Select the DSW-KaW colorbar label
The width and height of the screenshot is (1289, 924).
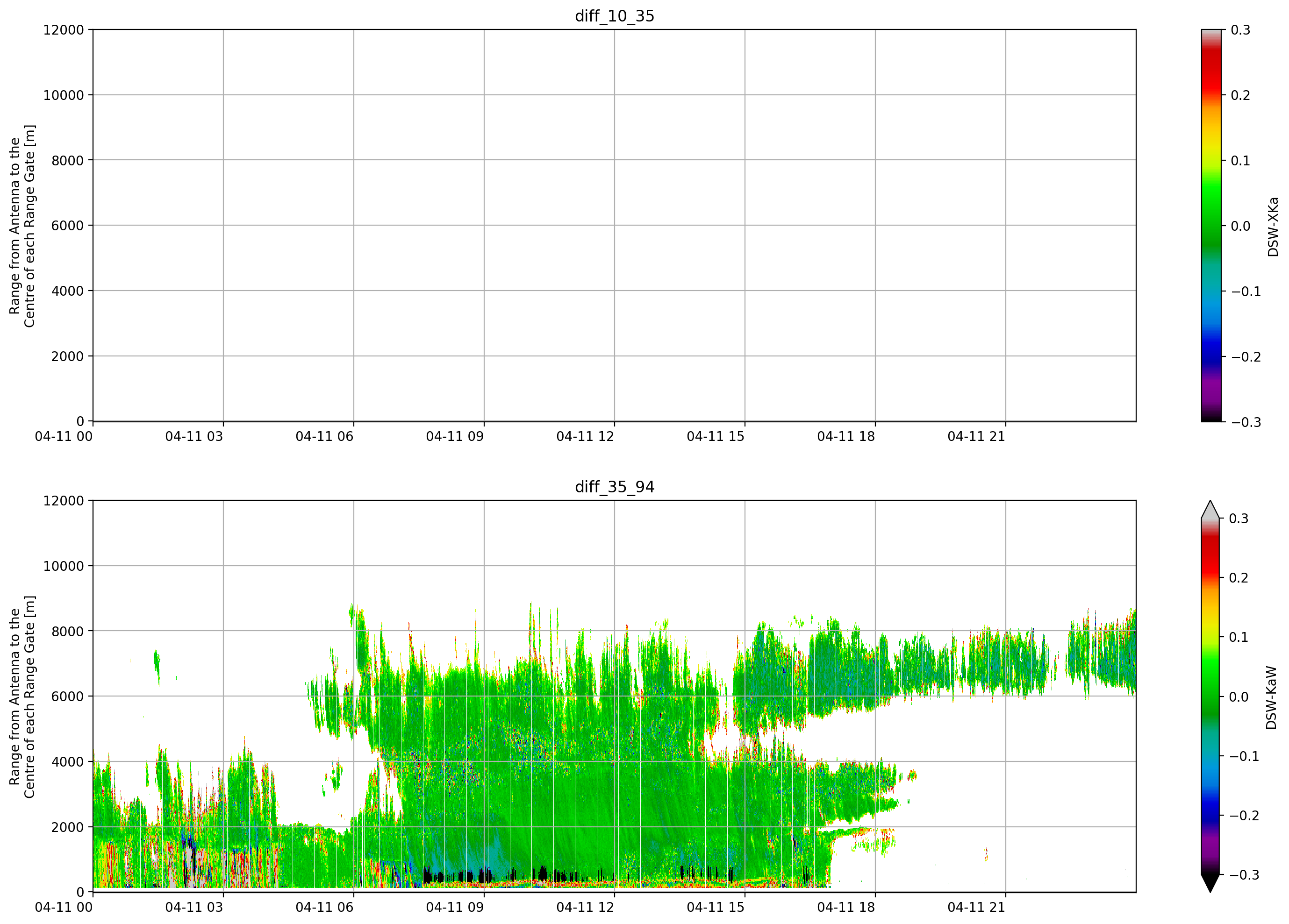click(x=1271, y=697)
